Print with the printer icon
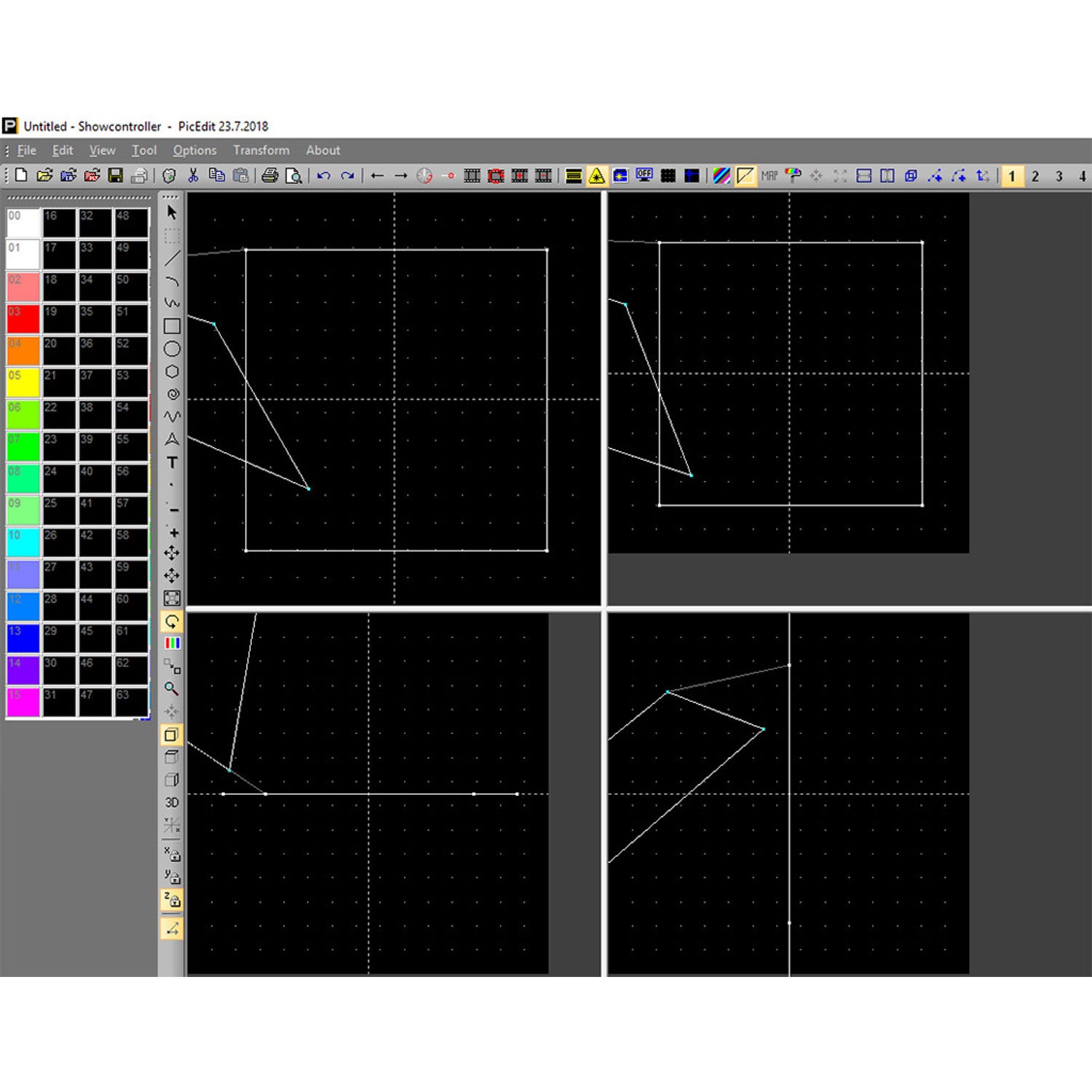1092x1092 pixels. [270, 175]
